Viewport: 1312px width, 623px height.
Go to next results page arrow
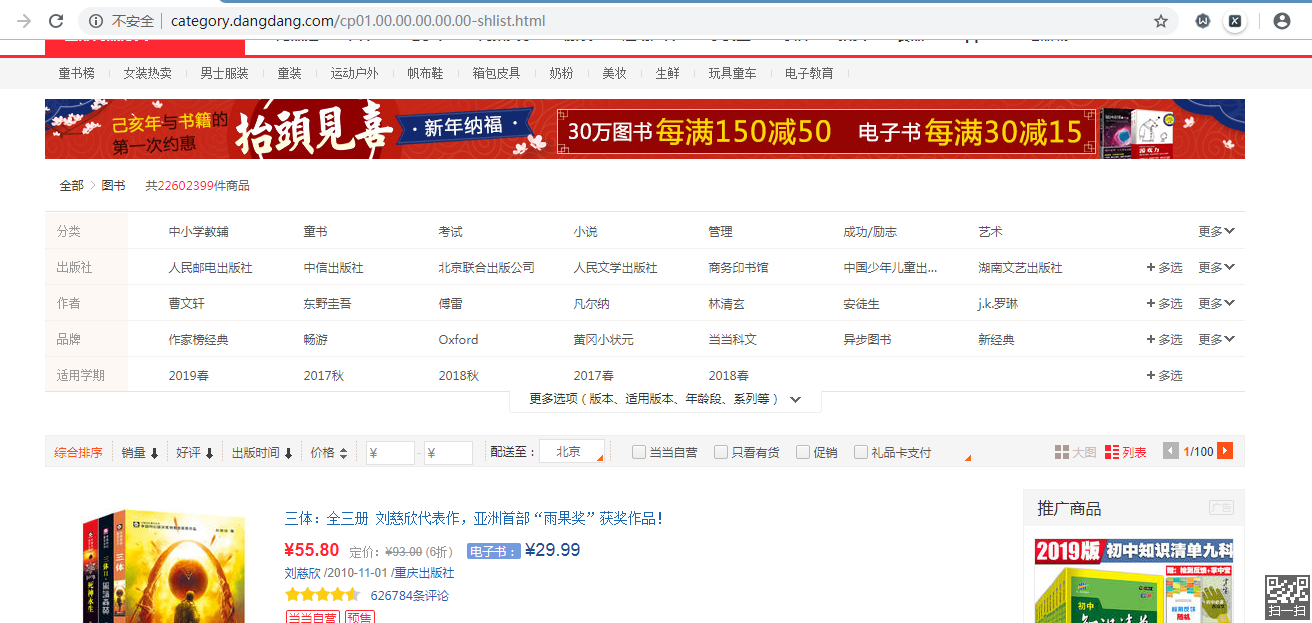(1225, 451)
